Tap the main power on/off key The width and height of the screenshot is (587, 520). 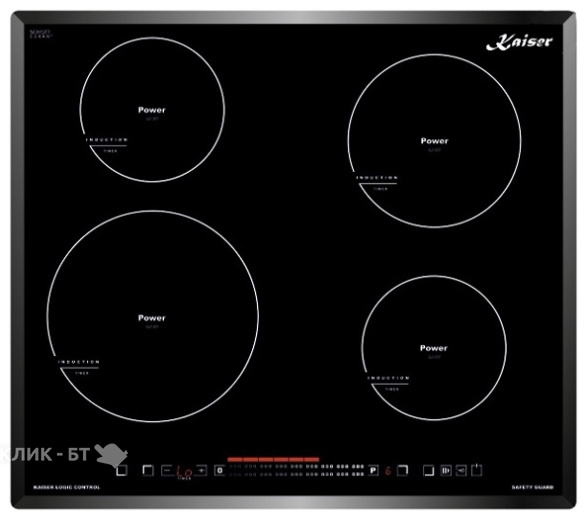tap(477, 470)
